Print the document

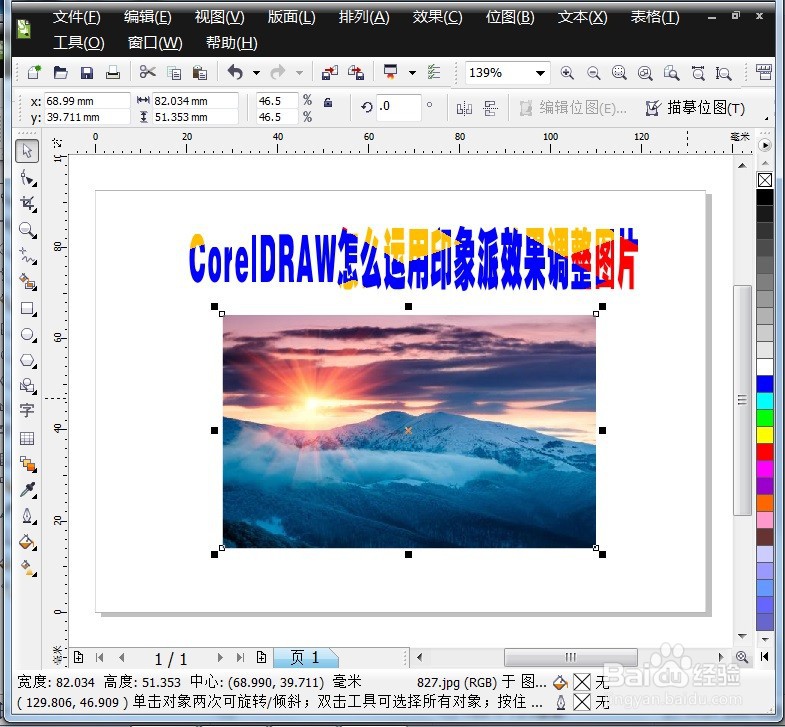[x=113, y=73]
